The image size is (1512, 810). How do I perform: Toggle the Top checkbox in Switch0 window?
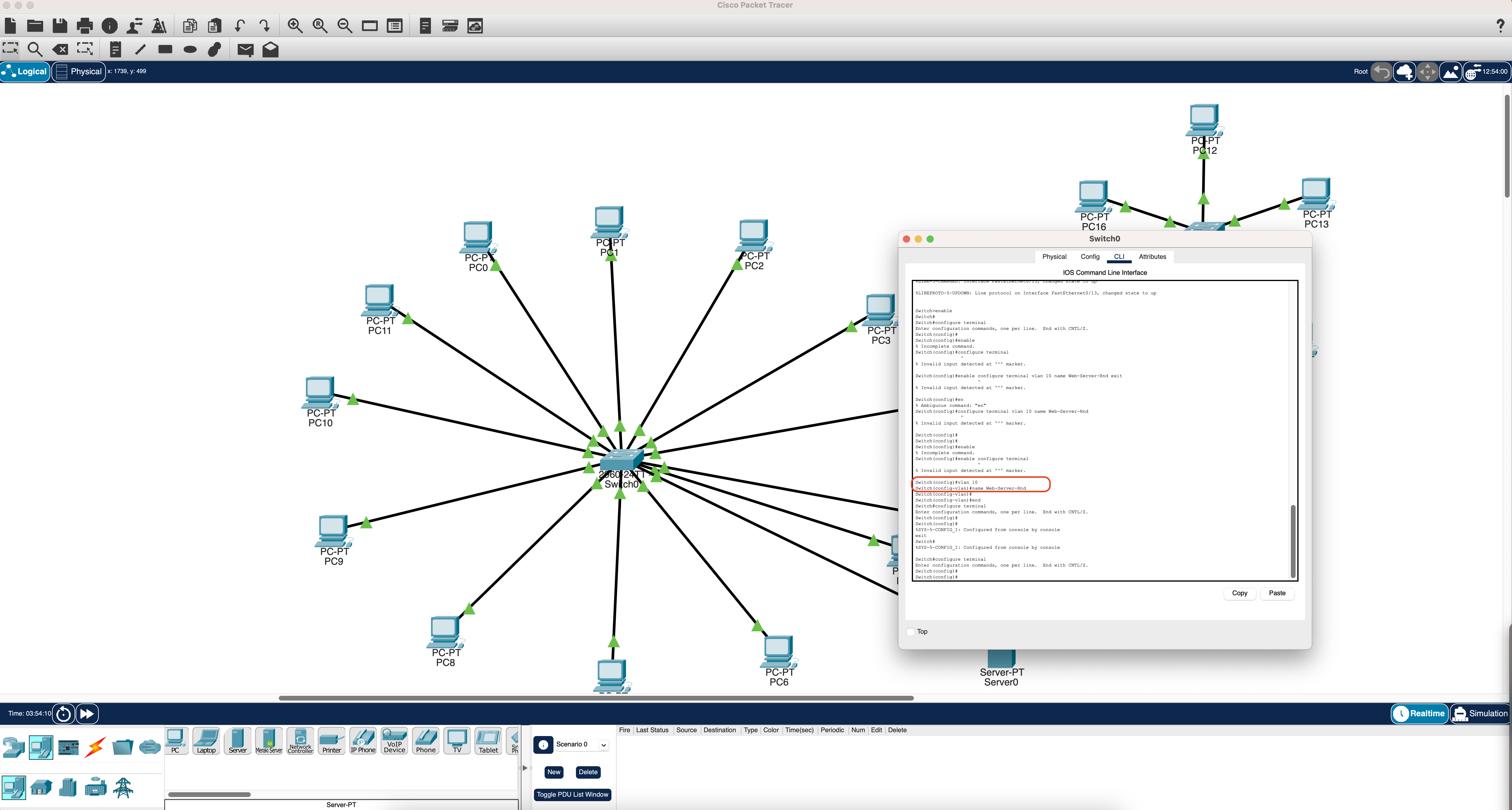910,631
